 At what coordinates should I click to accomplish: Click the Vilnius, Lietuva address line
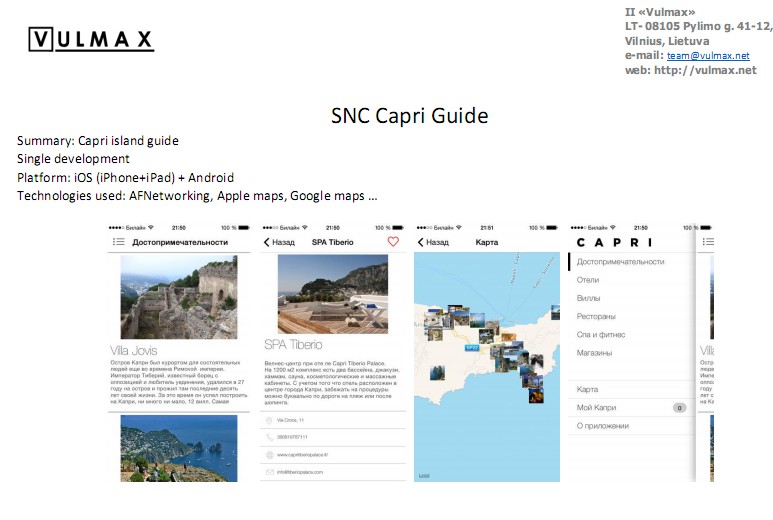(667, 41)
